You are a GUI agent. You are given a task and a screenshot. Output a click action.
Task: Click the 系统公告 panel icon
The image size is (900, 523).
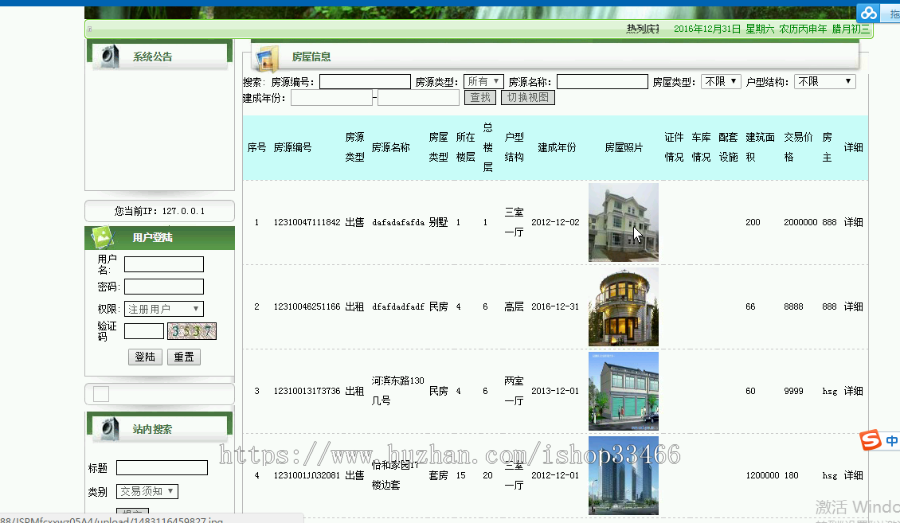tap(109, 57)
